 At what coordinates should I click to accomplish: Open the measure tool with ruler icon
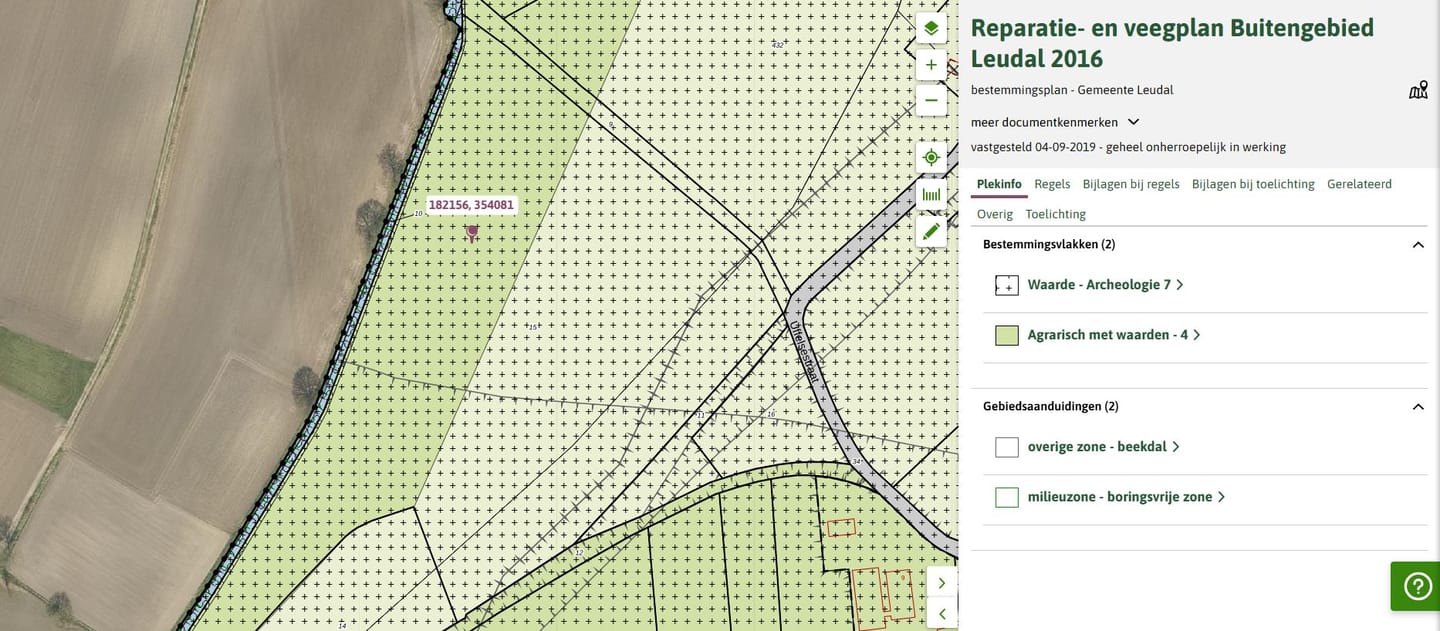(x=931, y=194)
